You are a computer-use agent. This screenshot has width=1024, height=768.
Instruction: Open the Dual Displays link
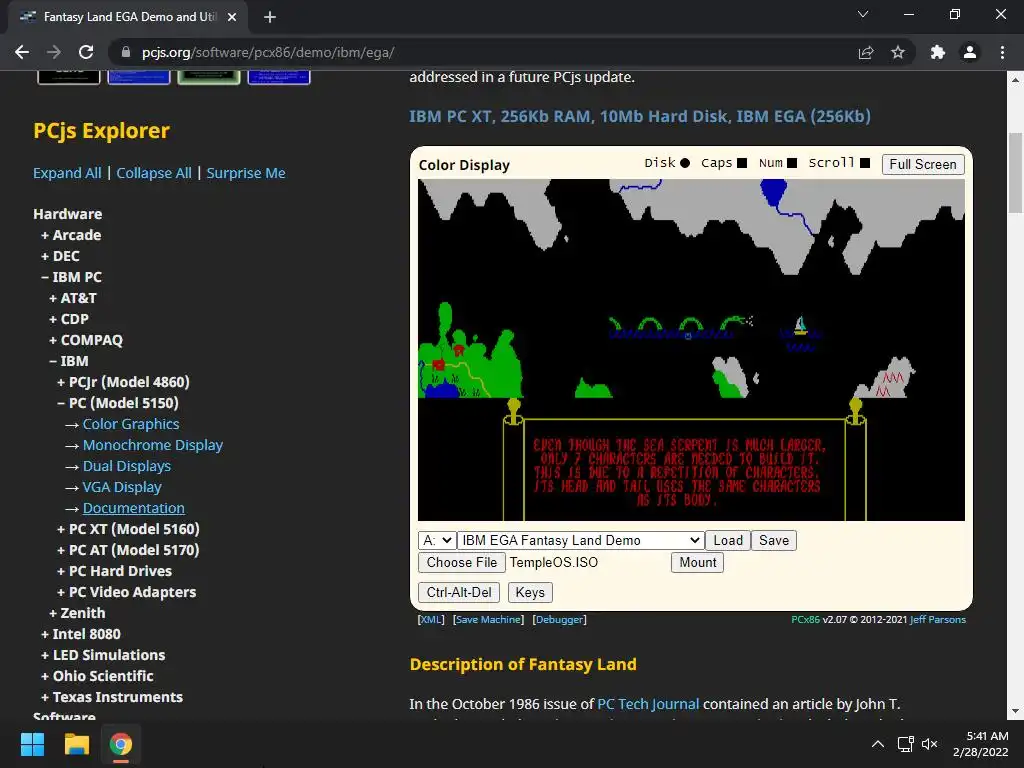tap(127, 466)
